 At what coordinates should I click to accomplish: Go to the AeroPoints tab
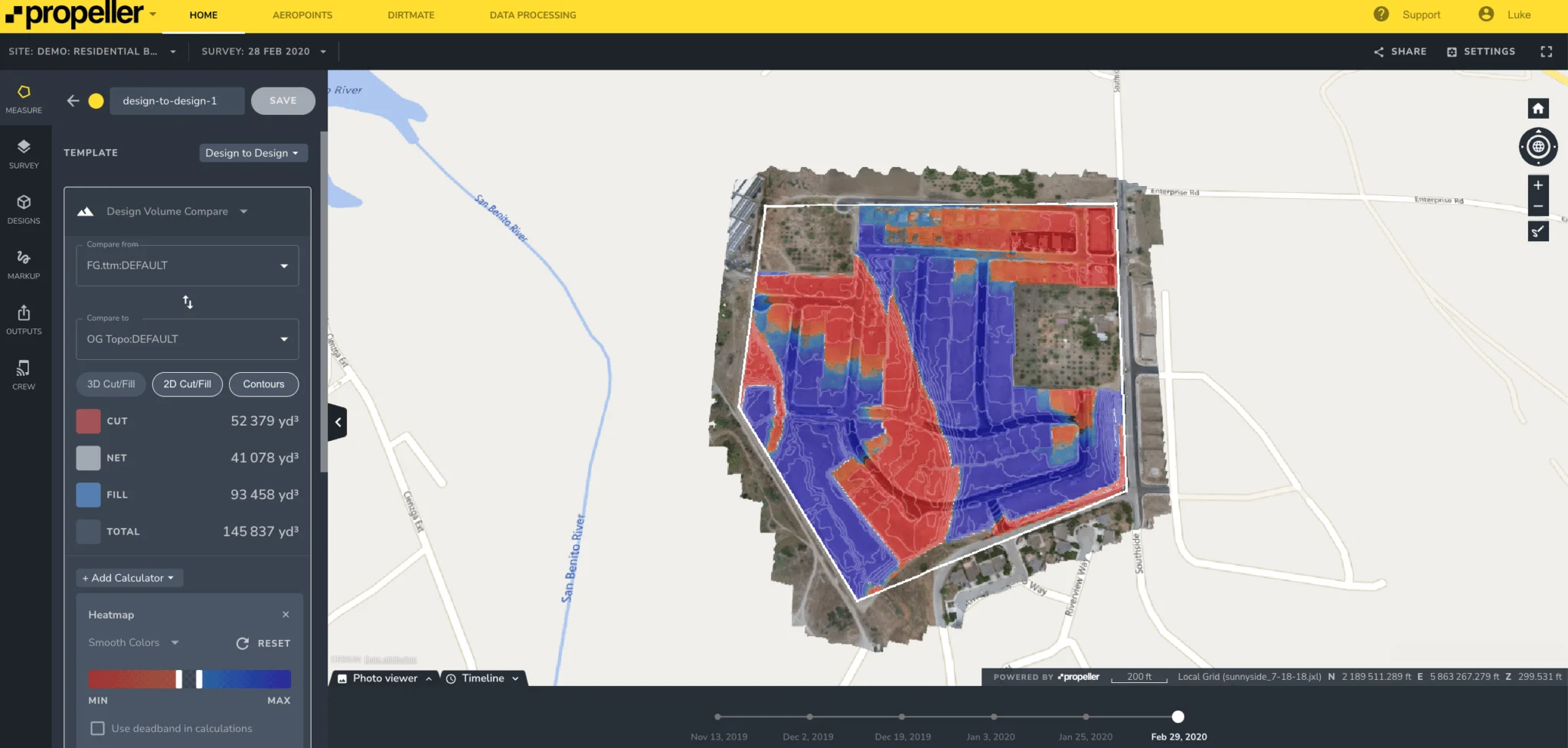pyautogui.click(x=302, y=15)
